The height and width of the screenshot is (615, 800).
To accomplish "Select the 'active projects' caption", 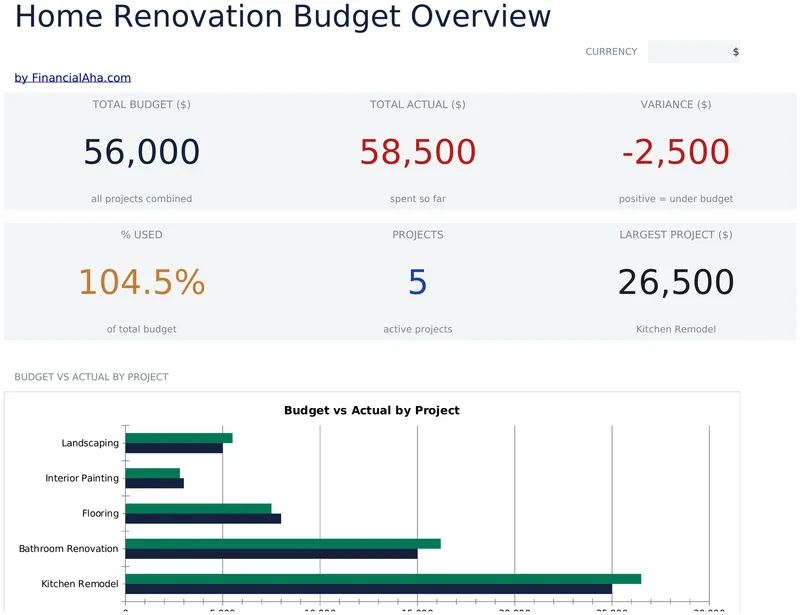I will [x=417, y=329].
